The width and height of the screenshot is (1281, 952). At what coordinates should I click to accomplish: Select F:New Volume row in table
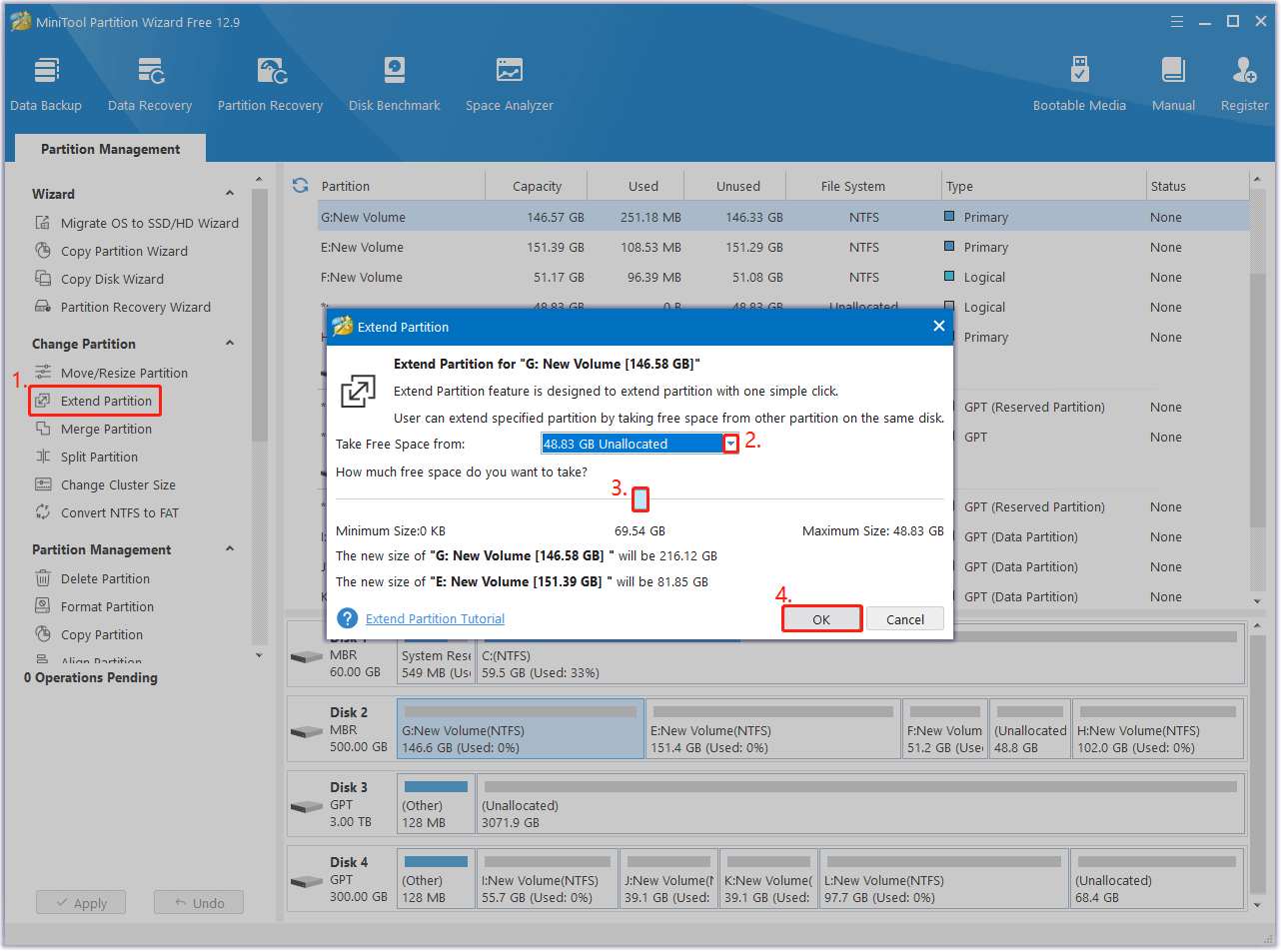pyautogui.click(x=784, y=277)
